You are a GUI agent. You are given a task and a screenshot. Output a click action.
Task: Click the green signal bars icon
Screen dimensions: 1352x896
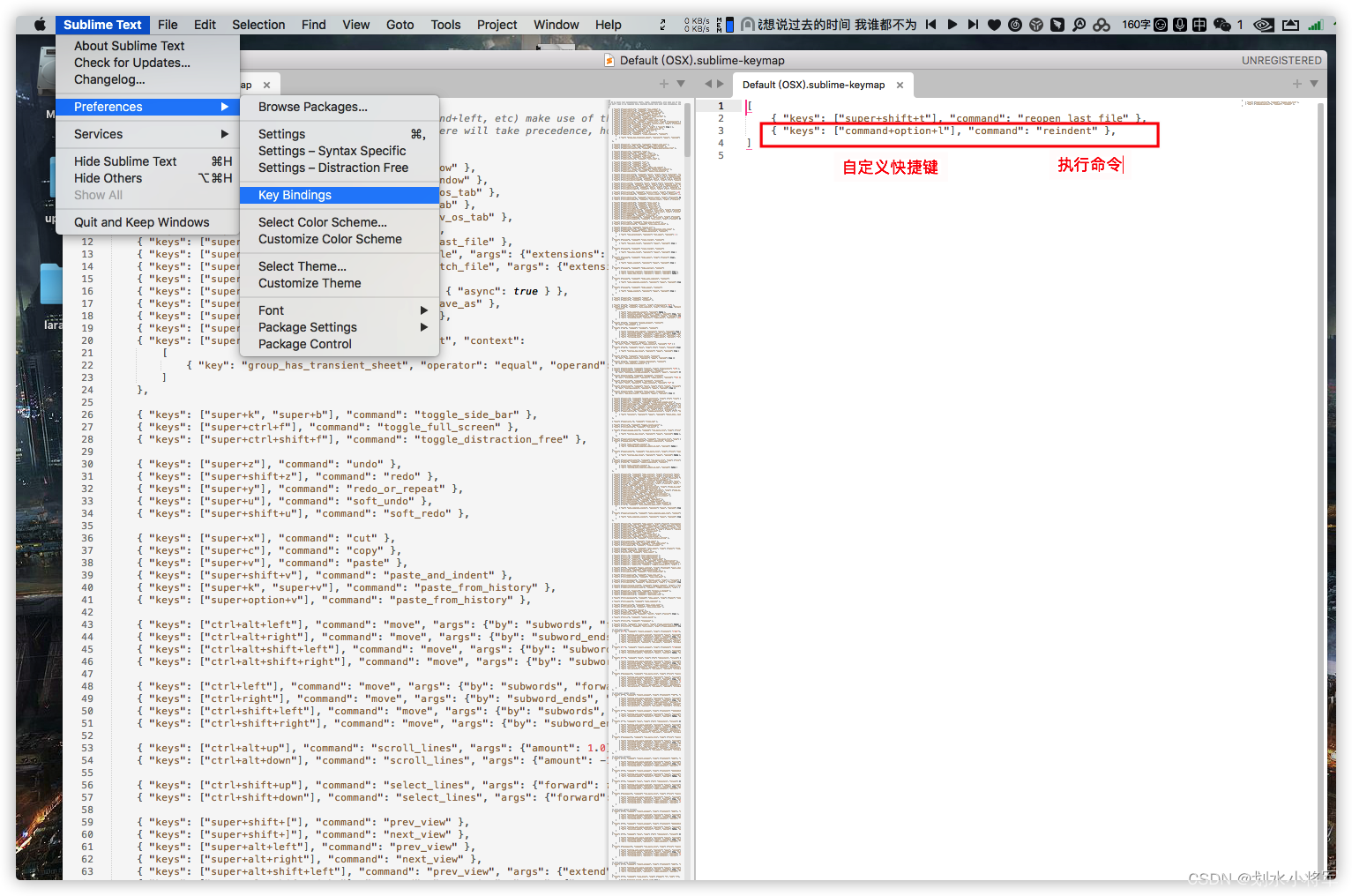1315,25
